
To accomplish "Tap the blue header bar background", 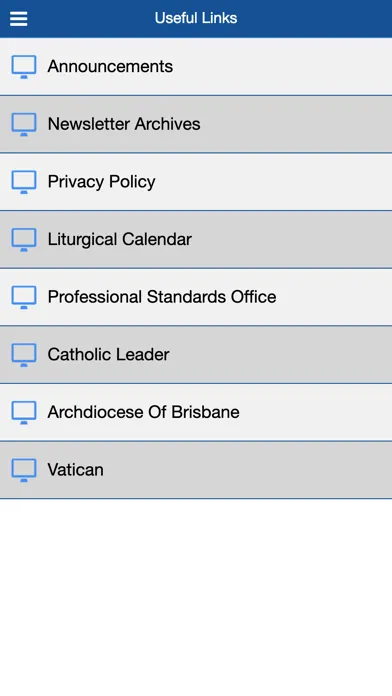I will (x=311, y=19).
